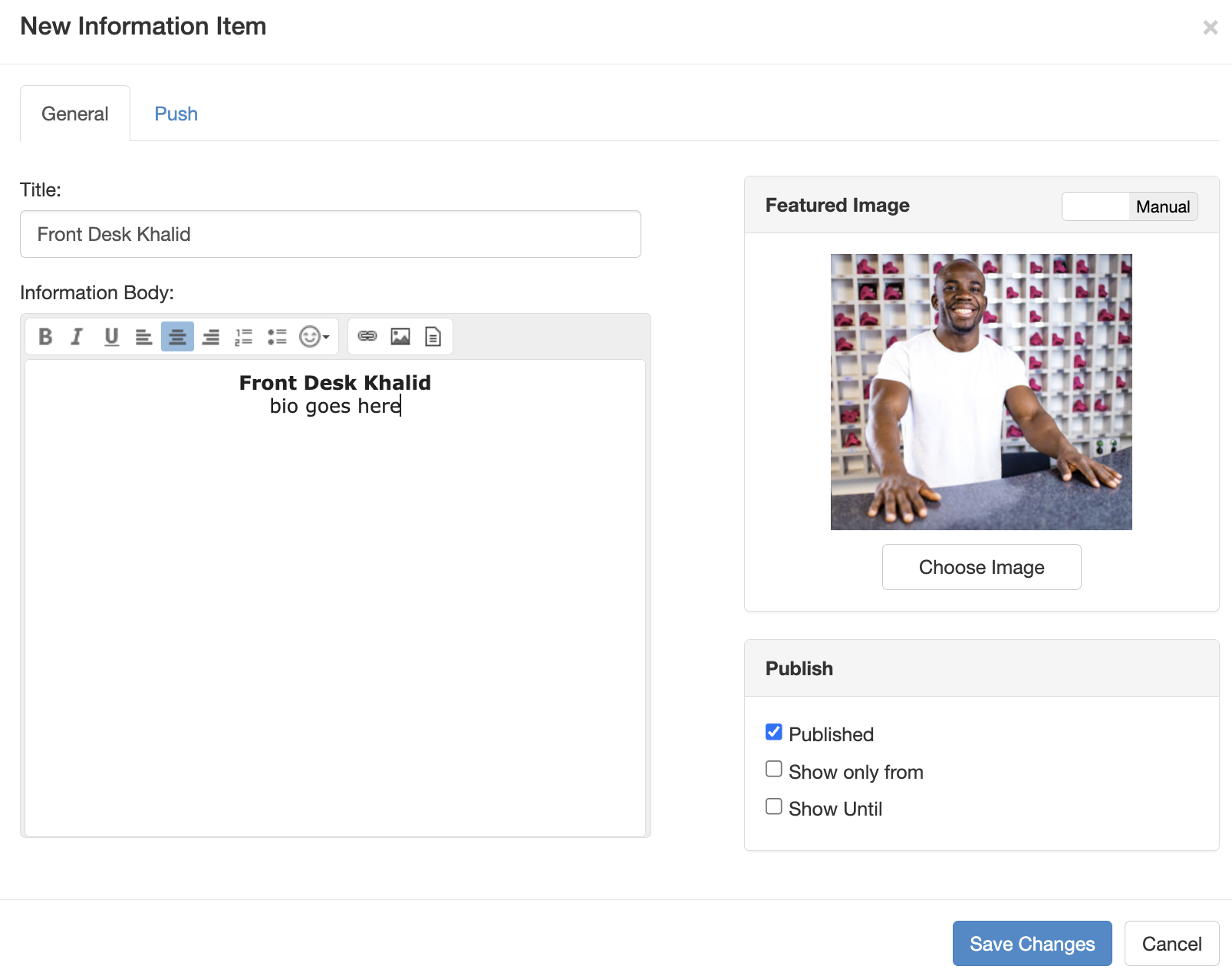Apply italic formatting to text

pos(77,337)
